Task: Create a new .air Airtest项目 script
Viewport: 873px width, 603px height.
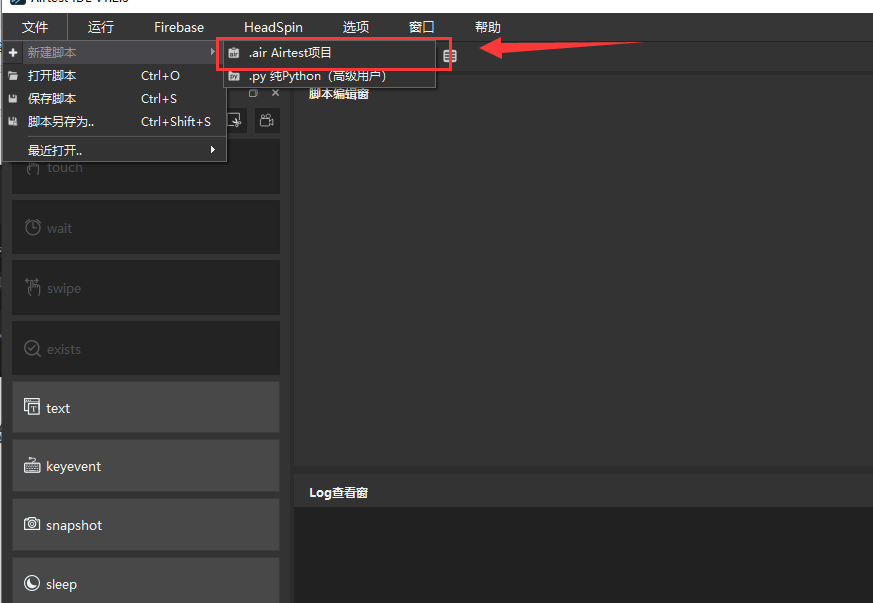Action: tap(330, 53)
